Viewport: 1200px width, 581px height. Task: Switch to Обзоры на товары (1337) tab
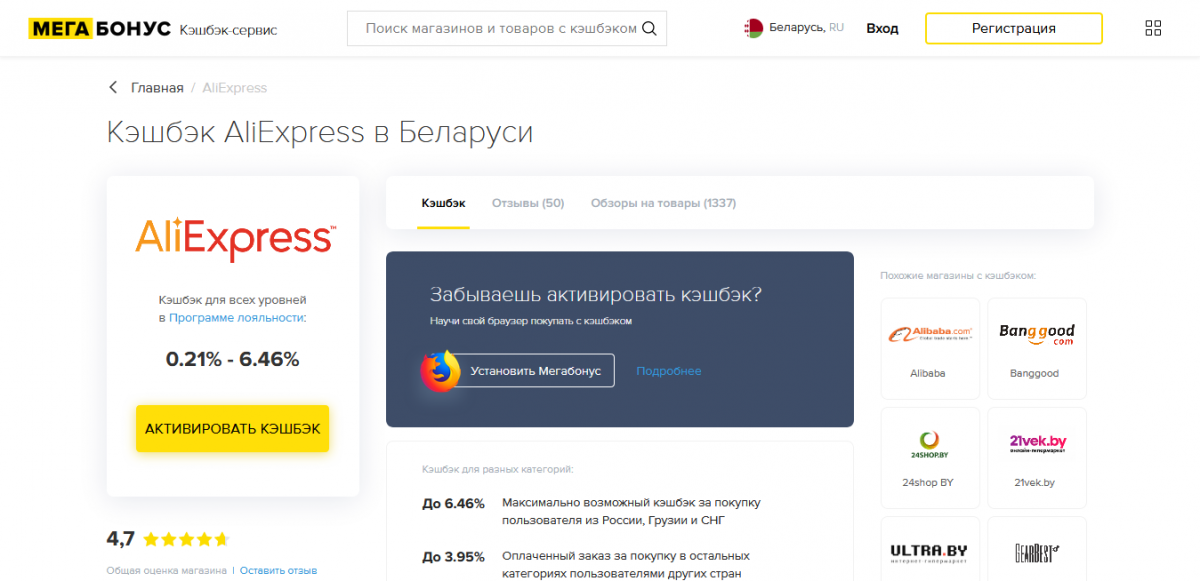663,203
